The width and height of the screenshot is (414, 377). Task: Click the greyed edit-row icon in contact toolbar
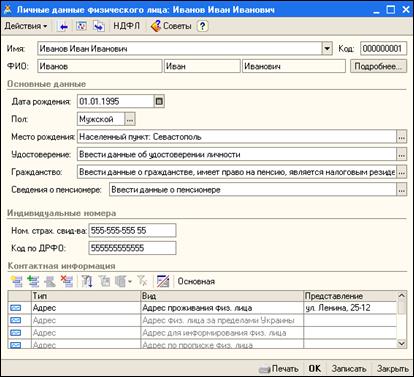click(x=50, y=281)
